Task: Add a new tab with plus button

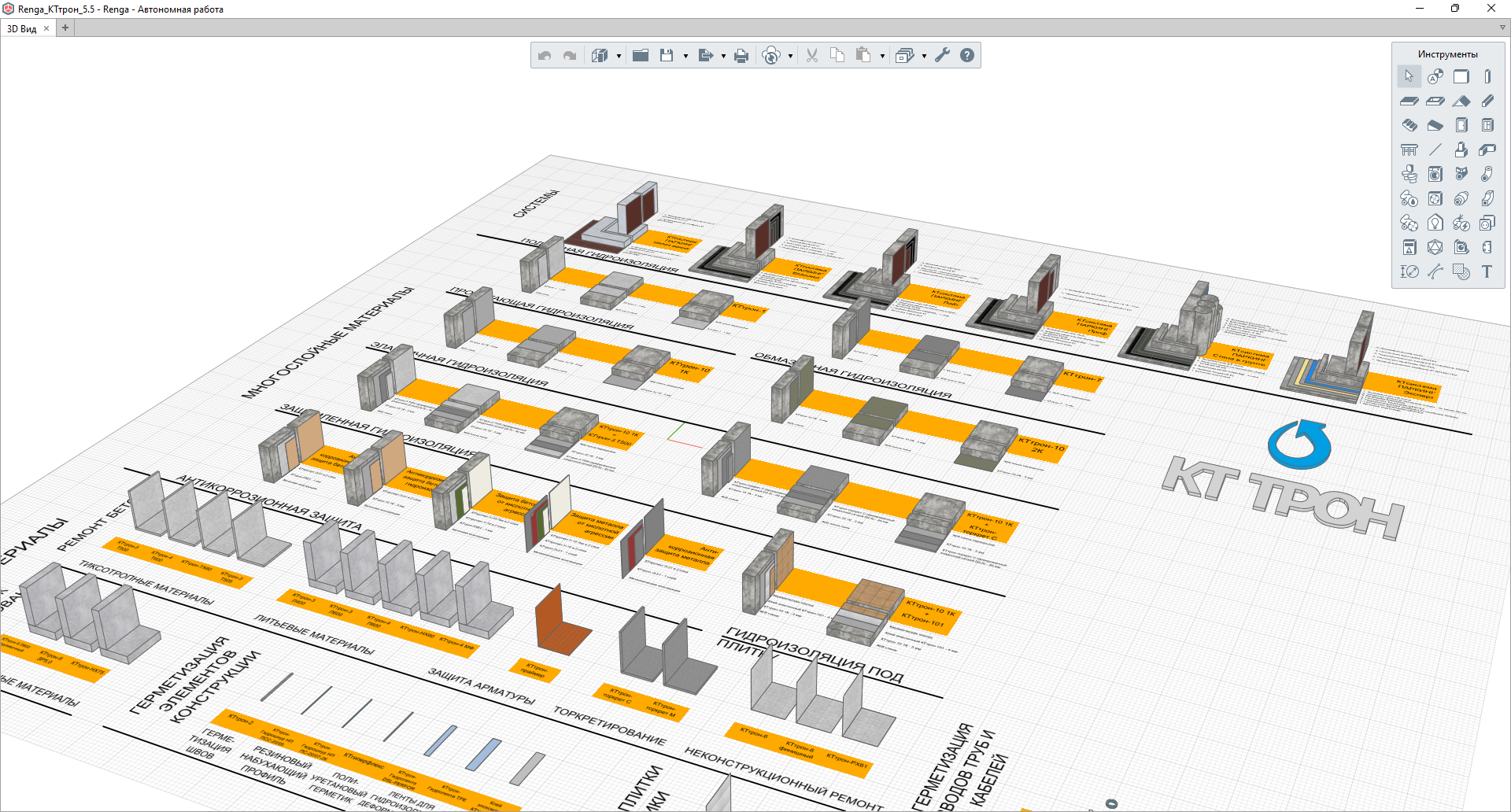Action: 65,28
